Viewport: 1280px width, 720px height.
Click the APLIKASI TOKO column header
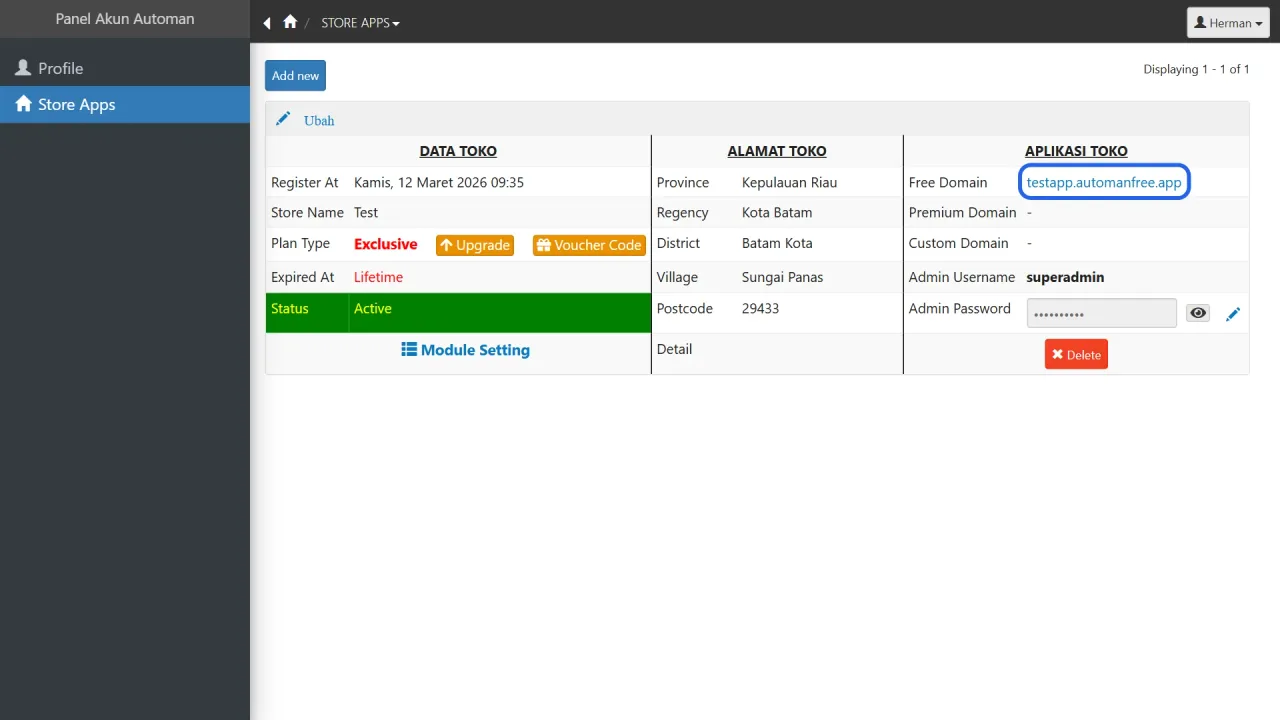[x=1076, y=151]
